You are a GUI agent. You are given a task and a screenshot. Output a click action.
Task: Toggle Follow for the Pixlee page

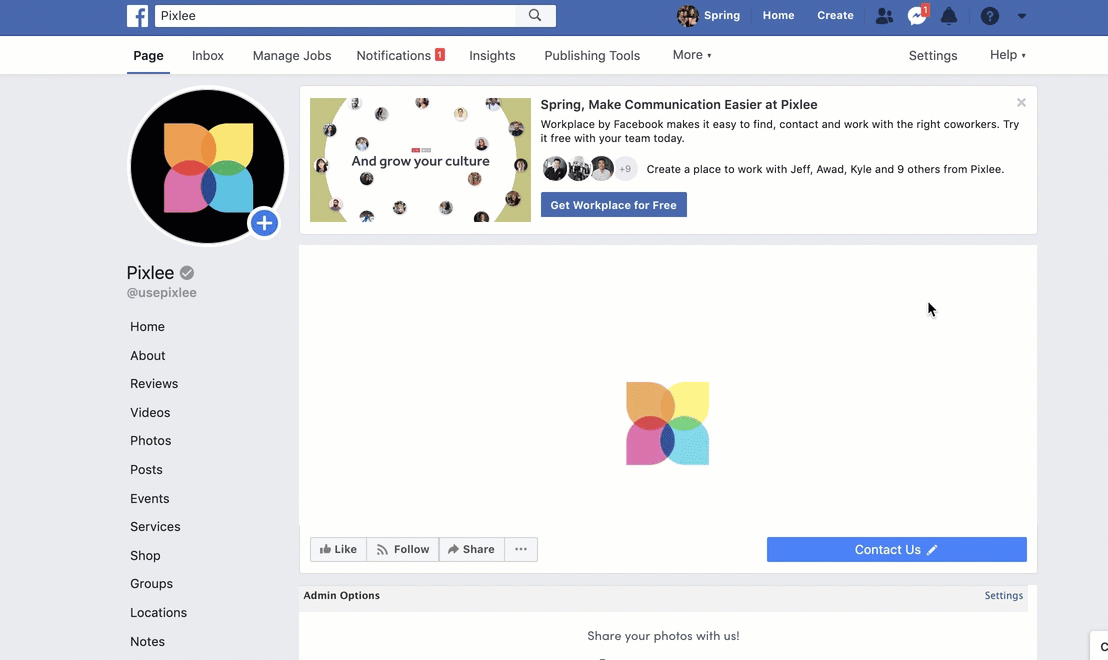click(x=403, y=549)
